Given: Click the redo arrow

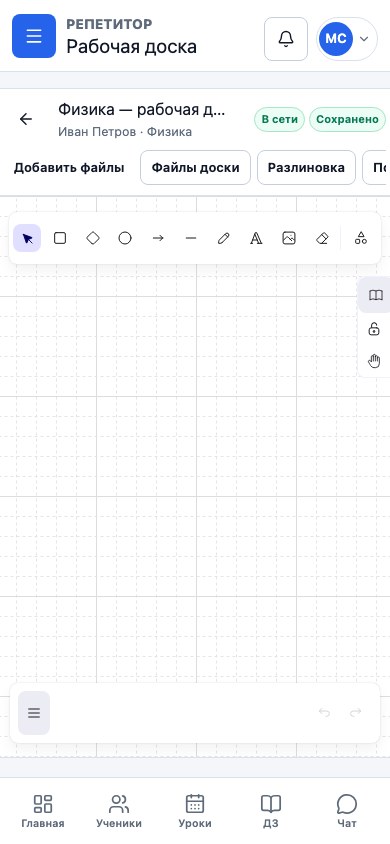Looking at the screenshot, I should tap(356, 713).
